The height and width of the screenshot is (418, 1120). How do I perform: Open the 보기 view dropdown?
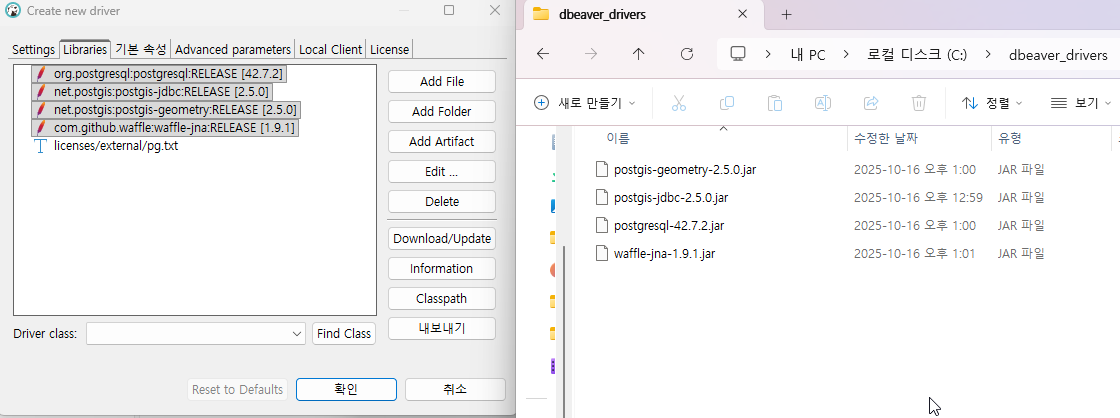(x=1081, y=103)
